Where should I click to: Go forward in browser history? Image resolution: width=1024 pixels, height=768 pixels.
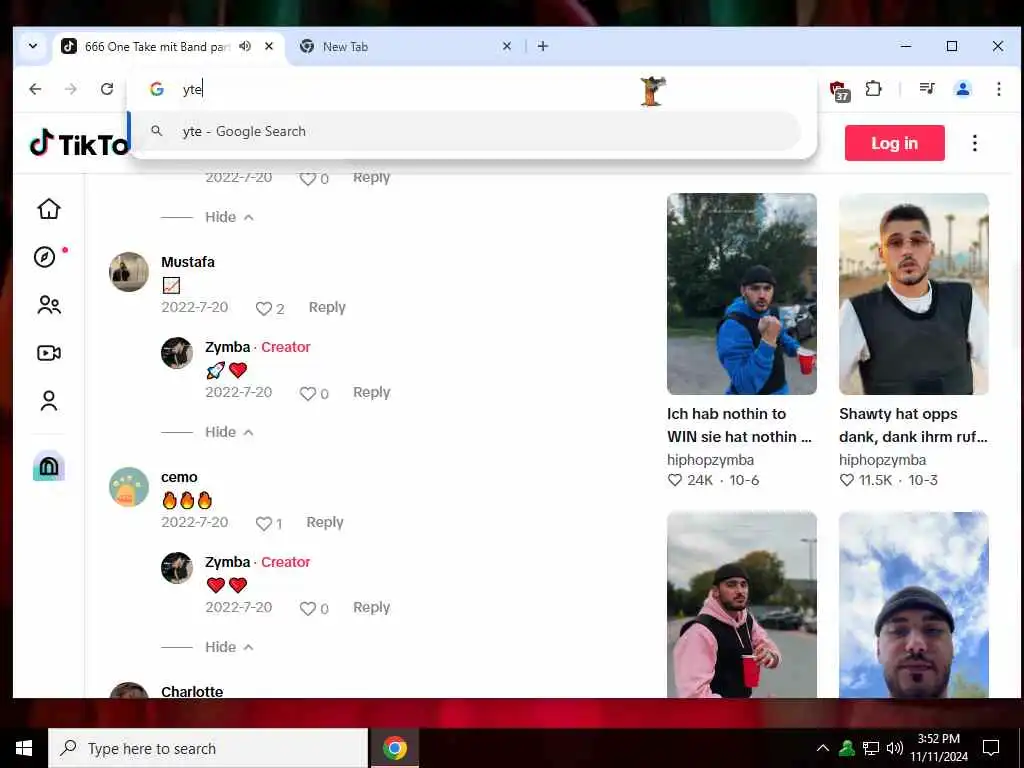click(x=71, y=89)
